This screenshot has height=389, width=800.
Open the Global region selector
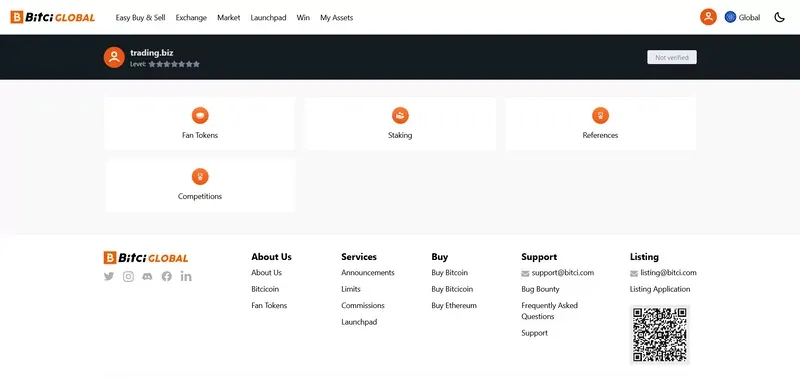pyautogui.click(x=742, y=17)
